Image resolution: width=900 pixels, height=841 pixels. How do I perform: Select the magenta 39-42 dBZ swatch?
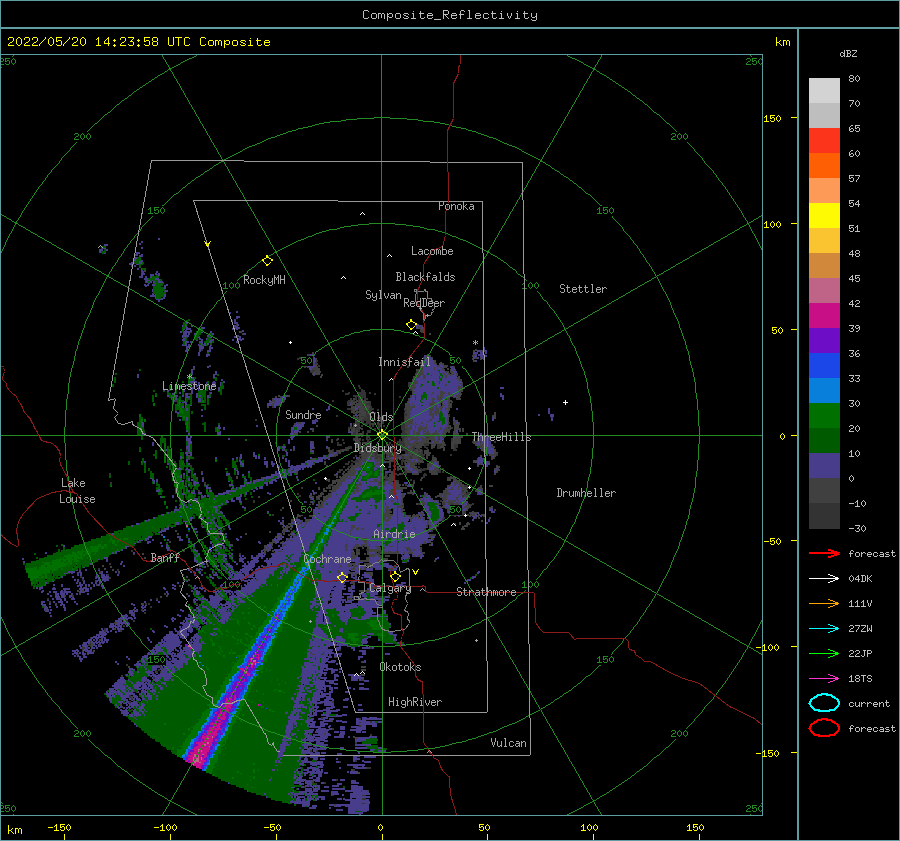tap(824, 316)
